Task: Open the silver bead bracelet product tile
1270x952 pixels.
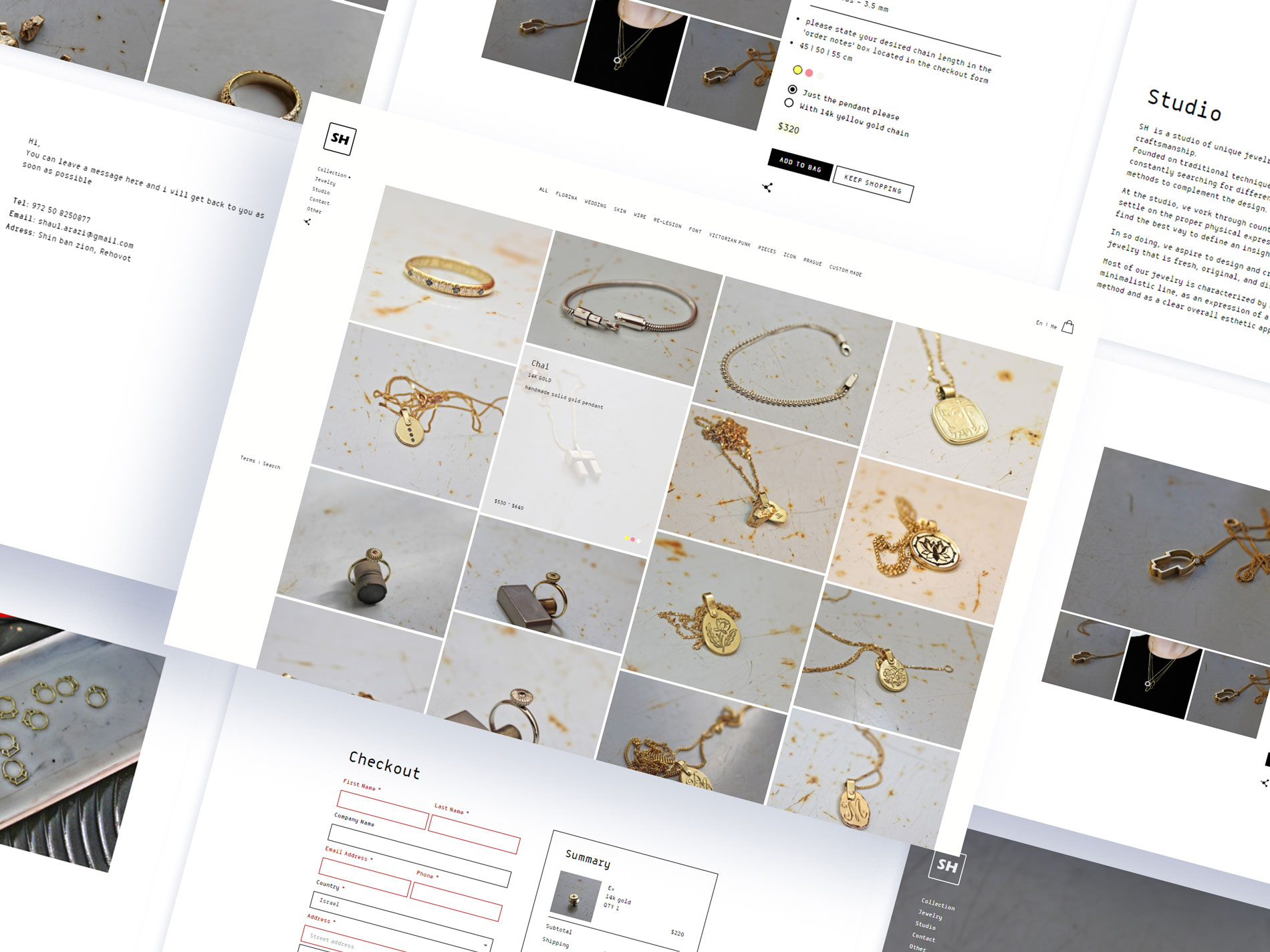Action: (x=793, y=361)
